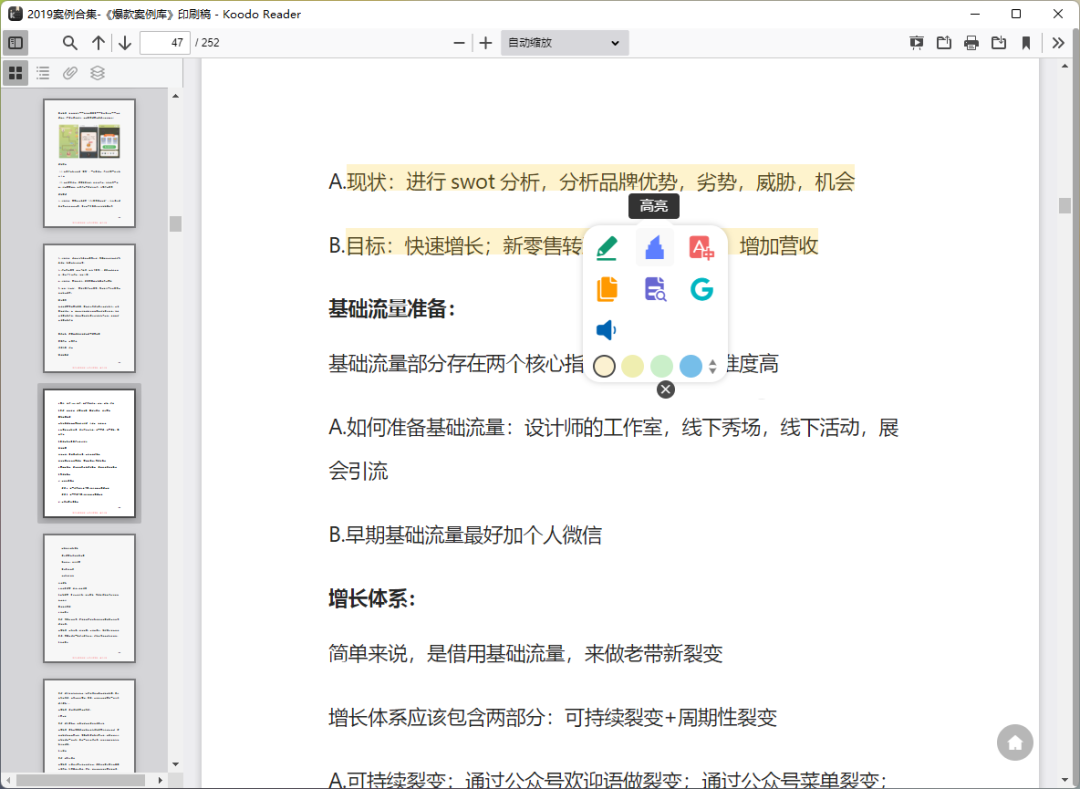The image size is (1080, 789).
Task: Read the selected text aloud
Action: click(x=606, y=329)
